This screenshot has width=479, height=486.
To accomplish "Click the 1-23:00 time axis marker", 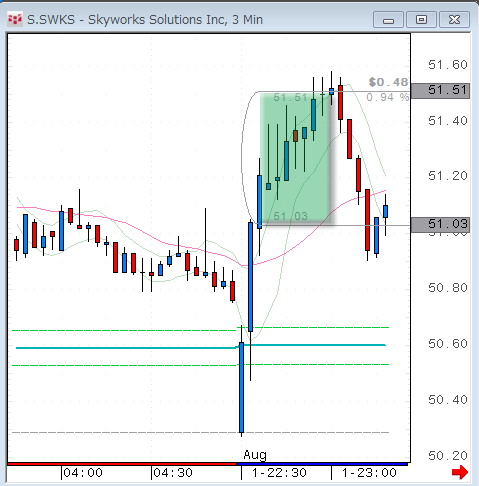I will coord(369,473).
